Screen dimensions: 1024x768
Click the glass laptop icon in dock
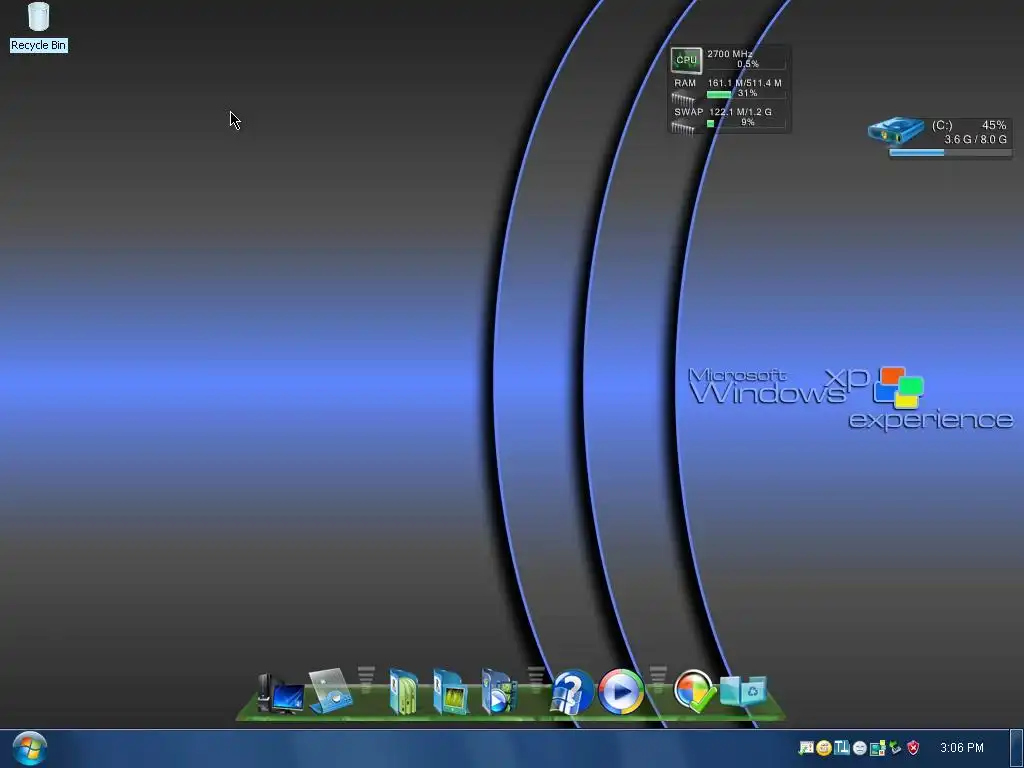[330, 691]
